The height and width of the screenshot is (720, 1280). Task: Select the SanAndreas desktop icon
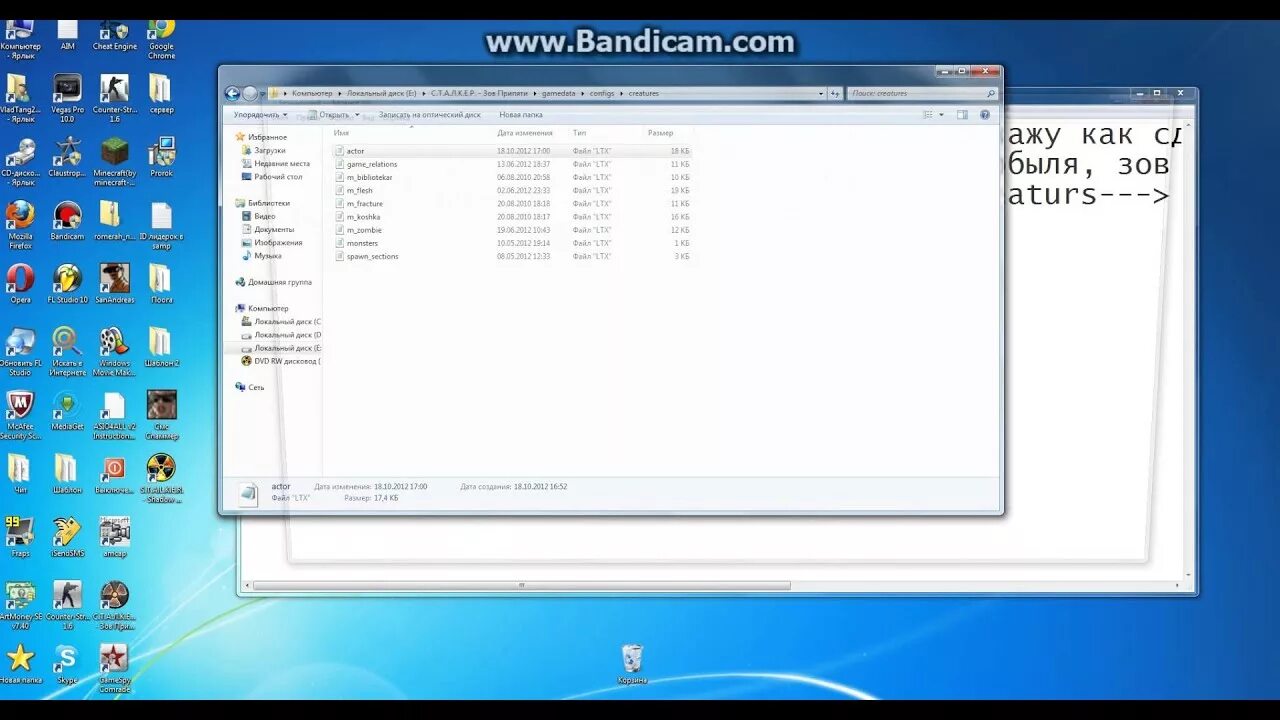[x=114, y=284]
